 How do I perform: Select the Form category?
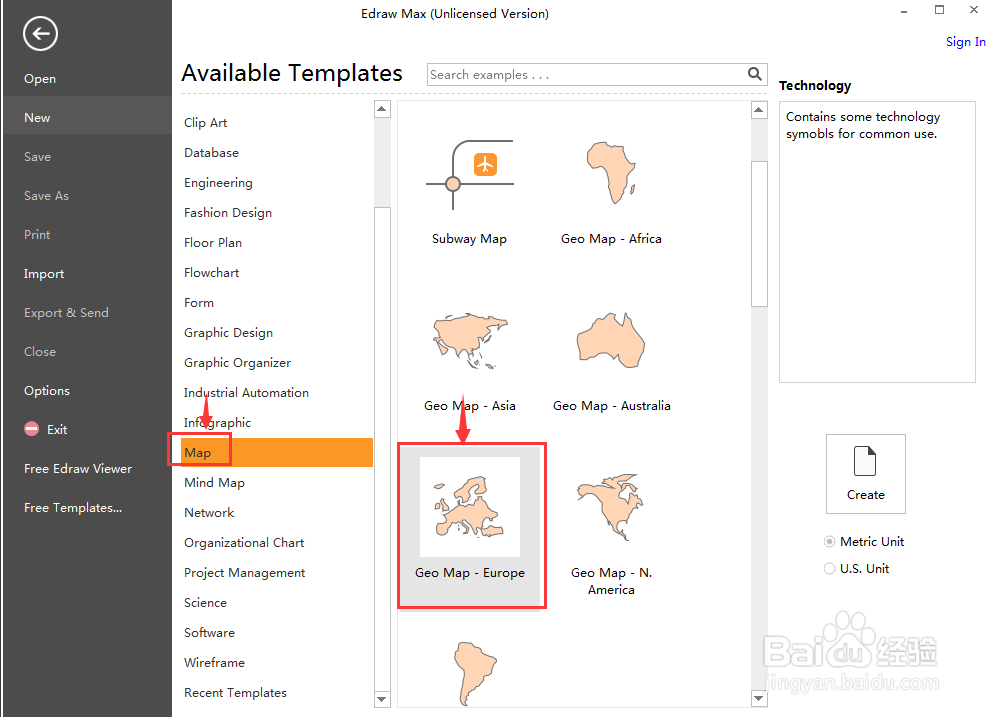click(x=199, y=303)
